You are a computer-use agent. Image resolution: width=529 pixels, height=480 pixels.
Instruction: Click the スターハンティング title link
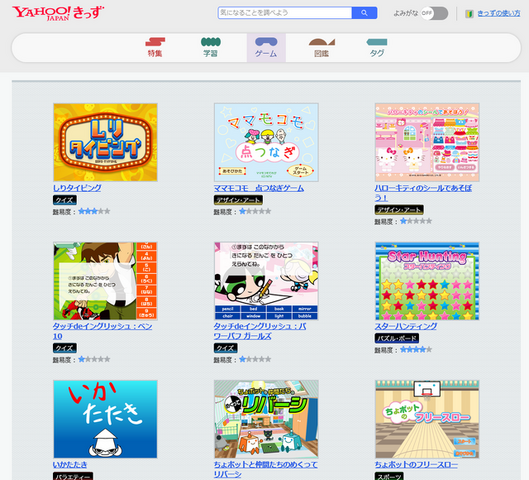pyautogui.click(x=406, y=326)
